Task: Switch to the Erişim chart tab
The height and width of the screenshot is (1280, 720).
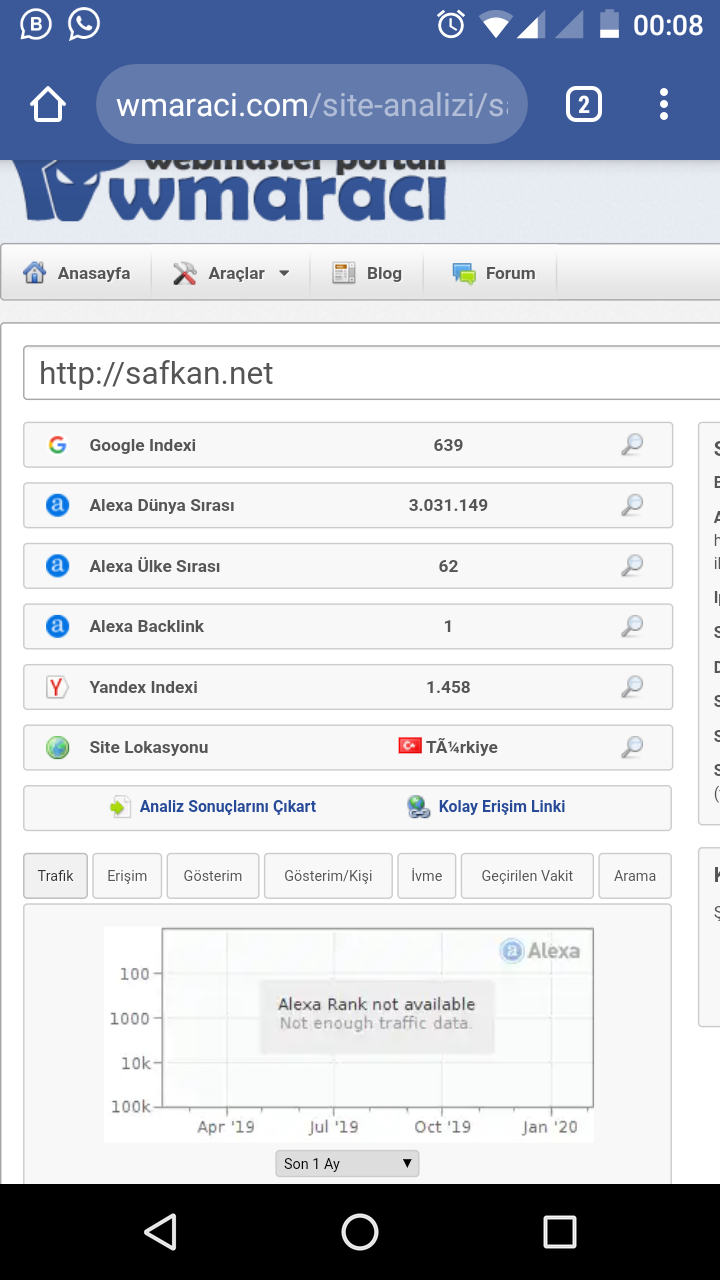Action: click(x=127, y=876)
